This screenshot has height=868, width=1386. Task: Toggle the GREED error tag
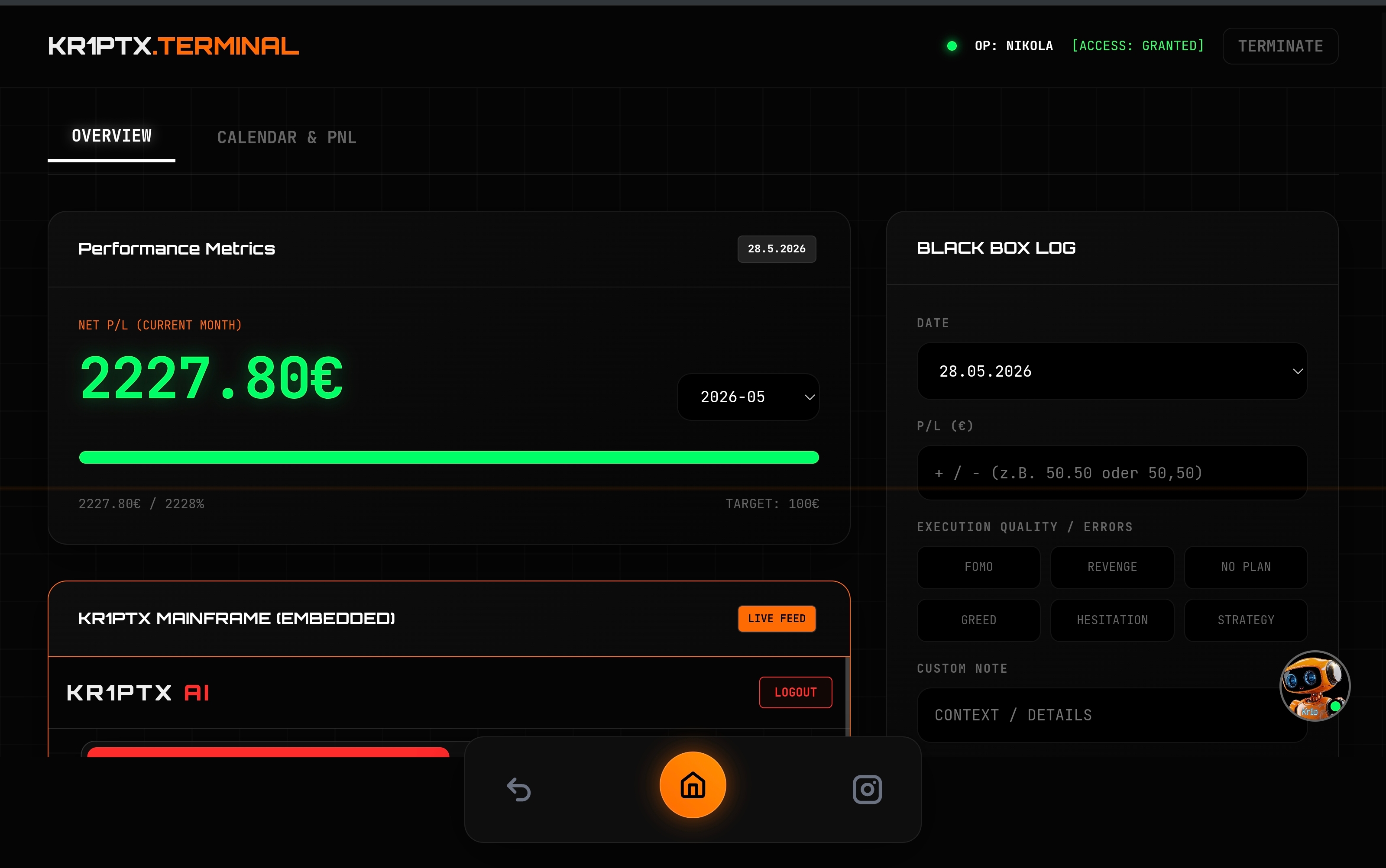coord(978,620)
